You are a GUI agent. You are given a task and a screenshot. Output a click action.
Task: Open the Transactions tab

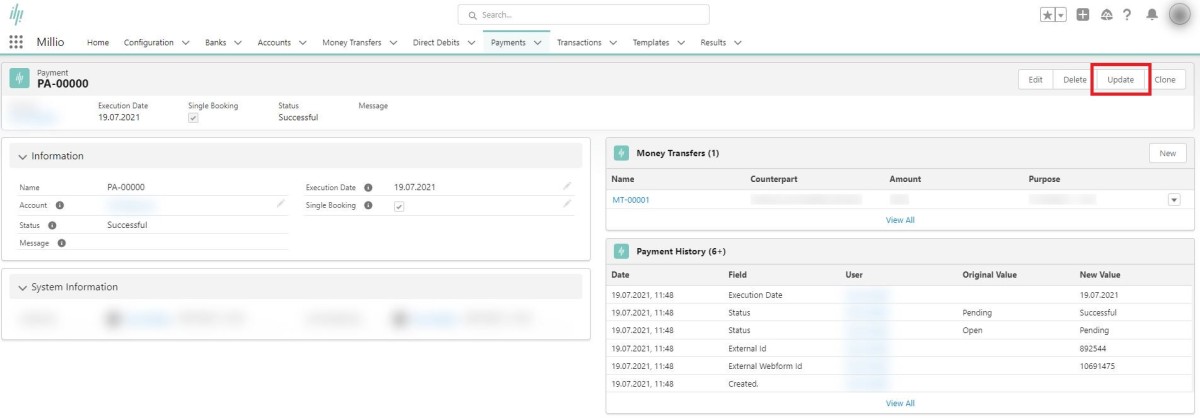coord(579,43)
